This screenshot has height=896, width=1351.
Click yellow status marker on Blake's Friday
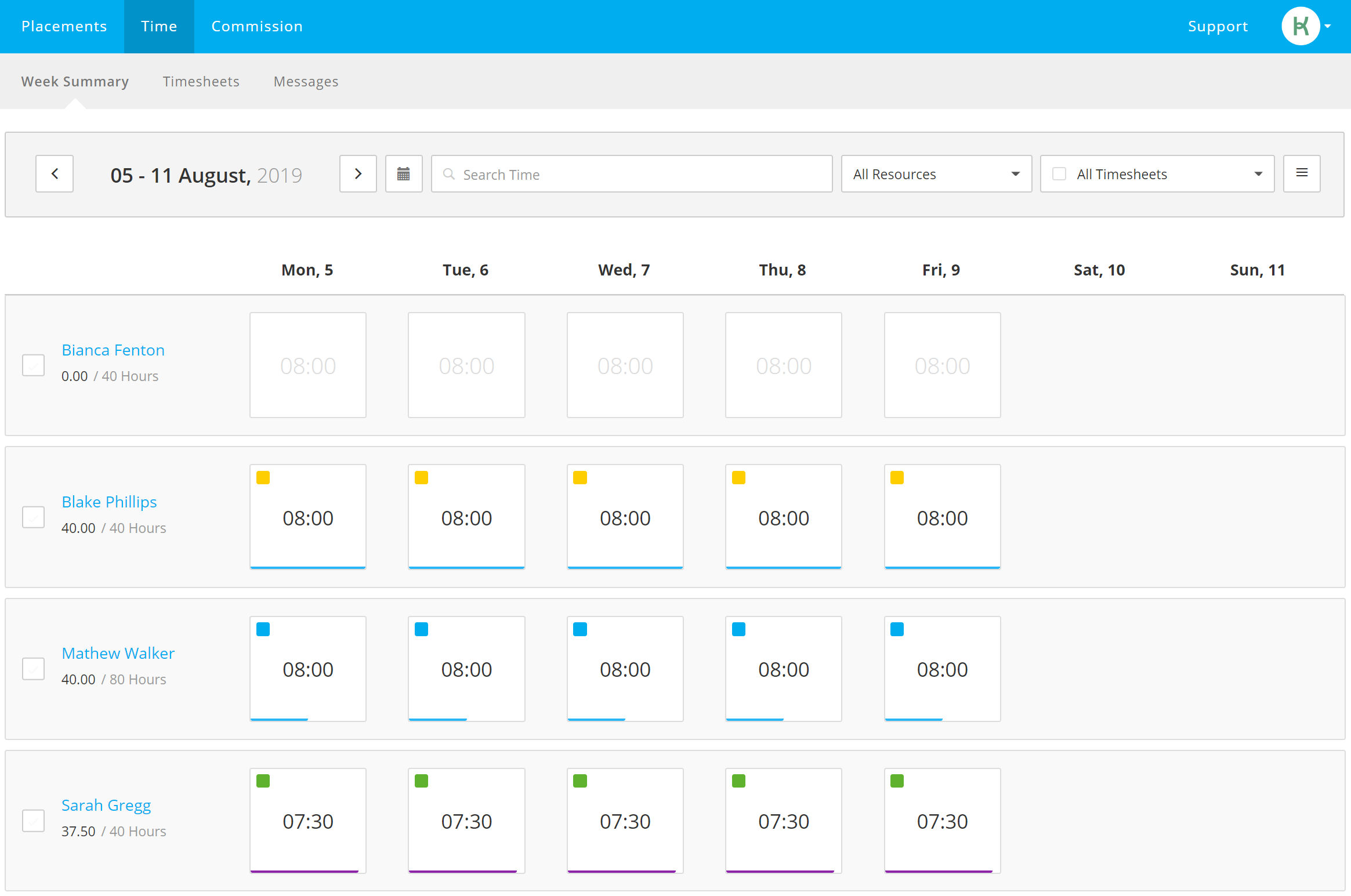tap(897, 478)
